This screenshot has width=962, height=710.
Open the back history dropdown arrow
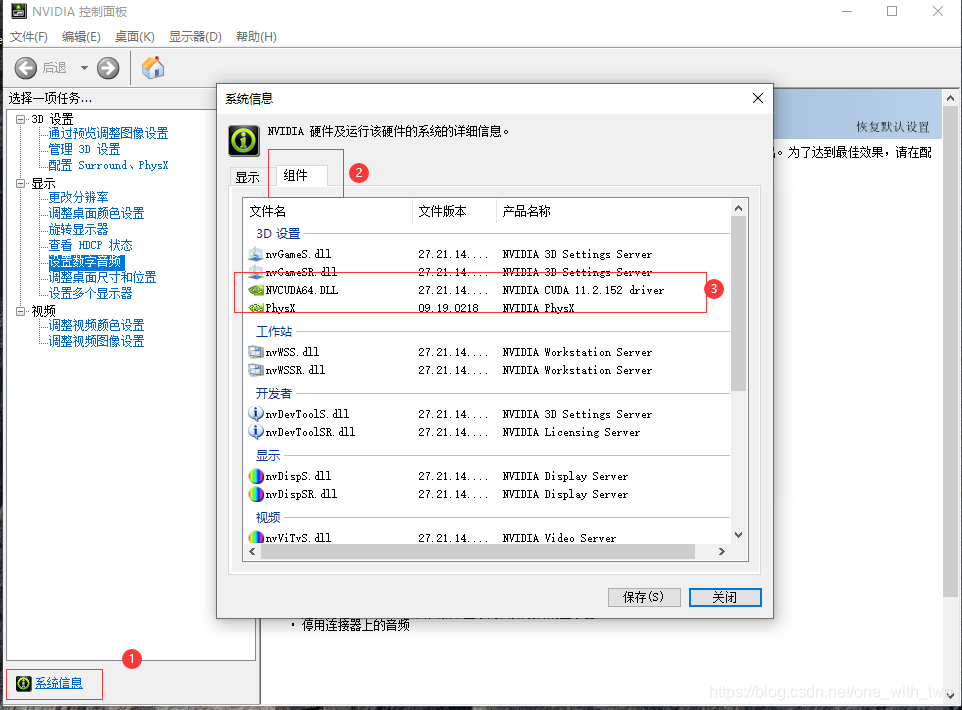click(84, 68)
